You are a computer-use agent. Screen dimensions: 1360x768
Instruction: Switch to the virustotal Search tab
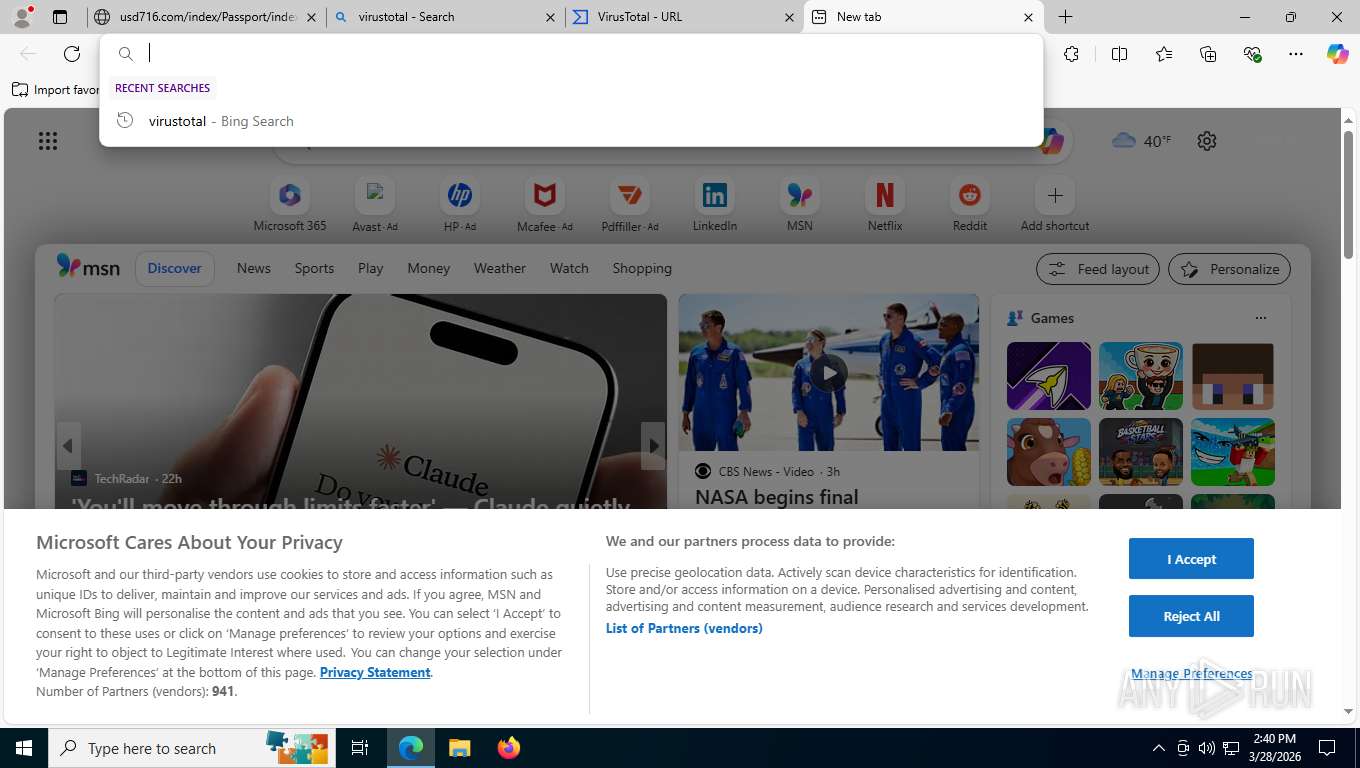click(x=445, y=17)
